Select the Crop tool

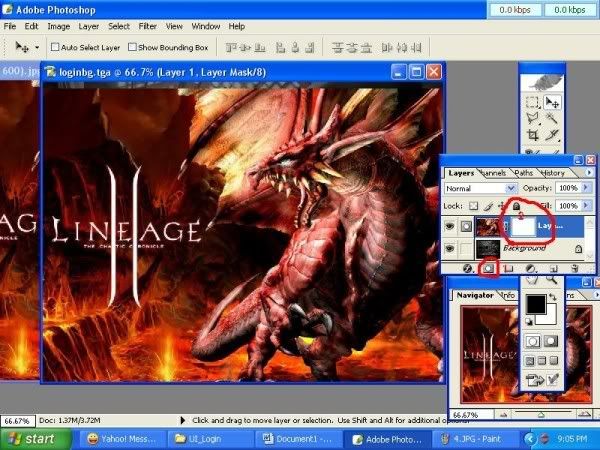click(532, 135)
